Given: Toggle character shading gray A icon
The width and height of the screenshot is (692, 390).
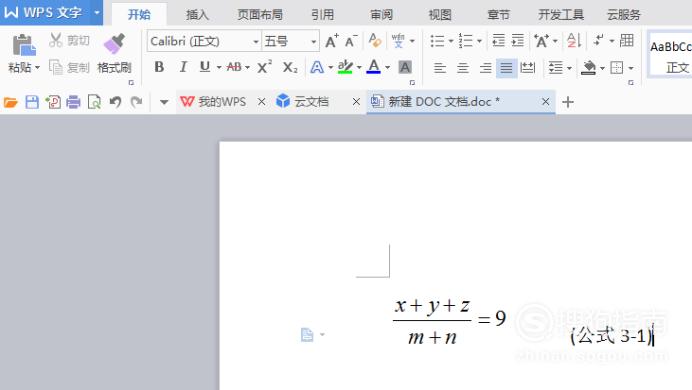Looking at the screenshot, I should 405,68.
